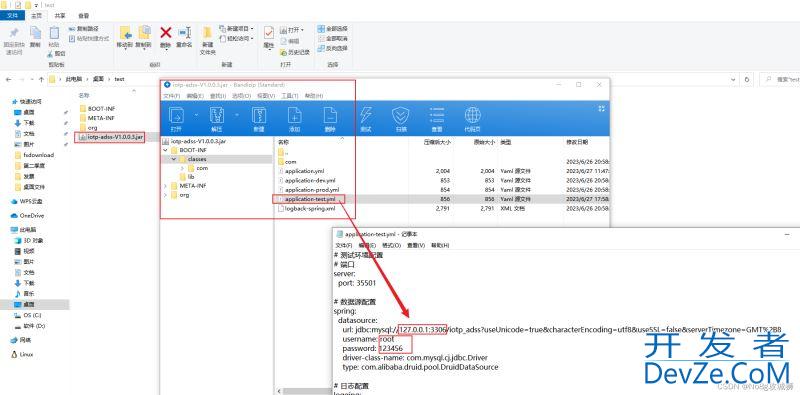
Task: Open Notepad's Format (格式) menu
Action: point(391,245)
